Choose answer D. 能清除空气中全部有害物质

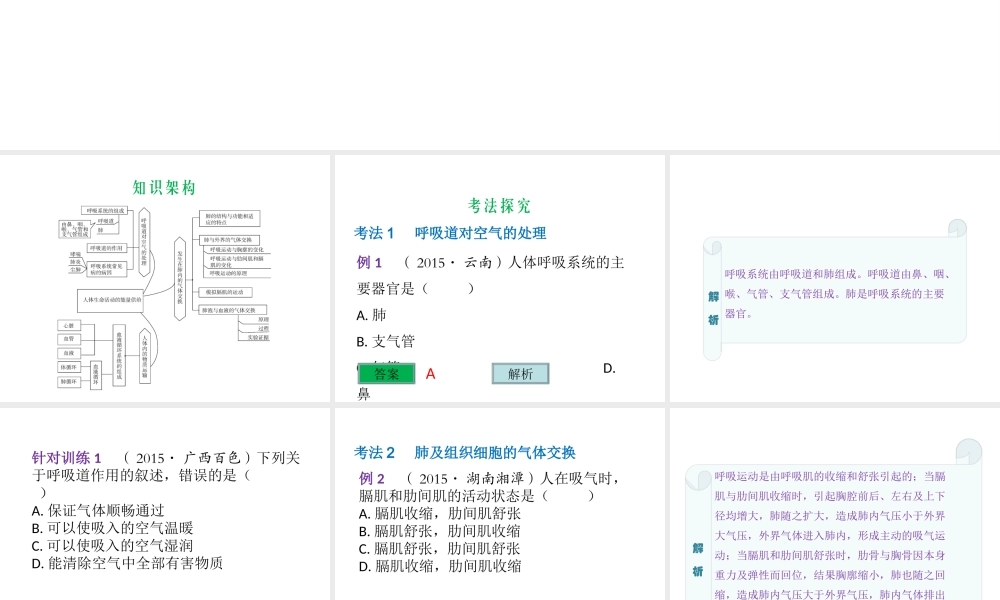127,563
